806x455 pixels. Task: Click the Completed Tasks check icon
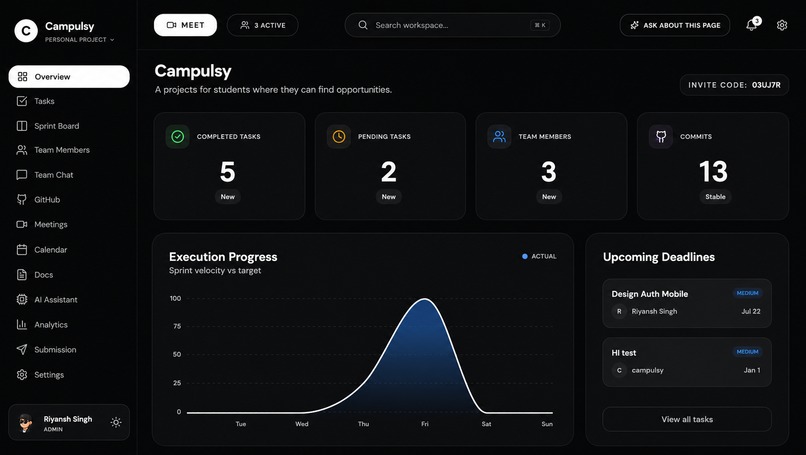[x=177, y=136]
